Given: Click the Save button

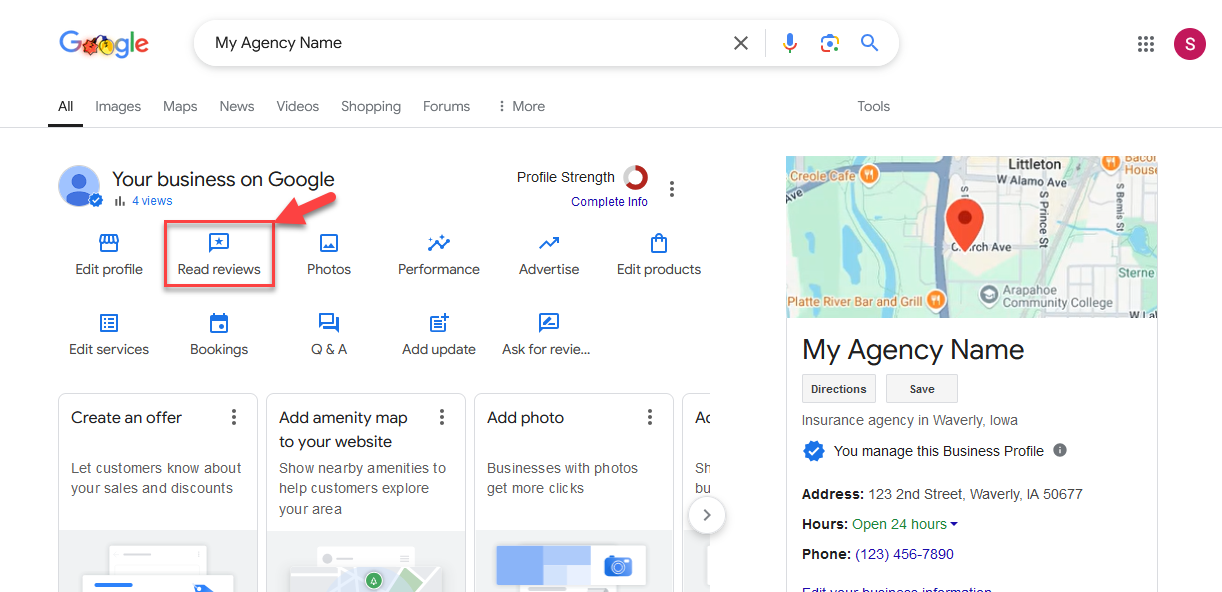Looking at the screenshot, I should click(x=922, y=389).
